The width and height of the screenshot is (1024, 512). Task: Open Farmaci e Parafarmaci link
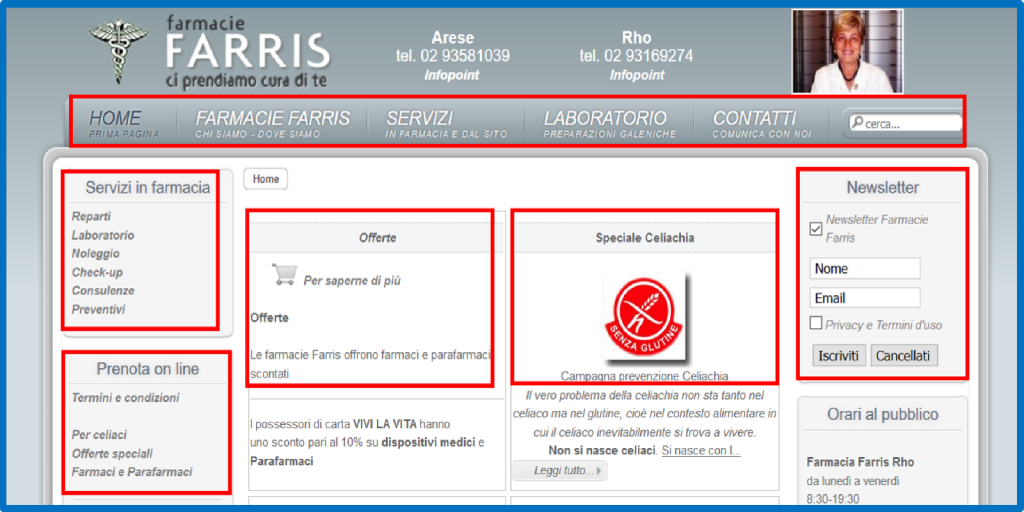pyautogui.click(x=132, y=472)
